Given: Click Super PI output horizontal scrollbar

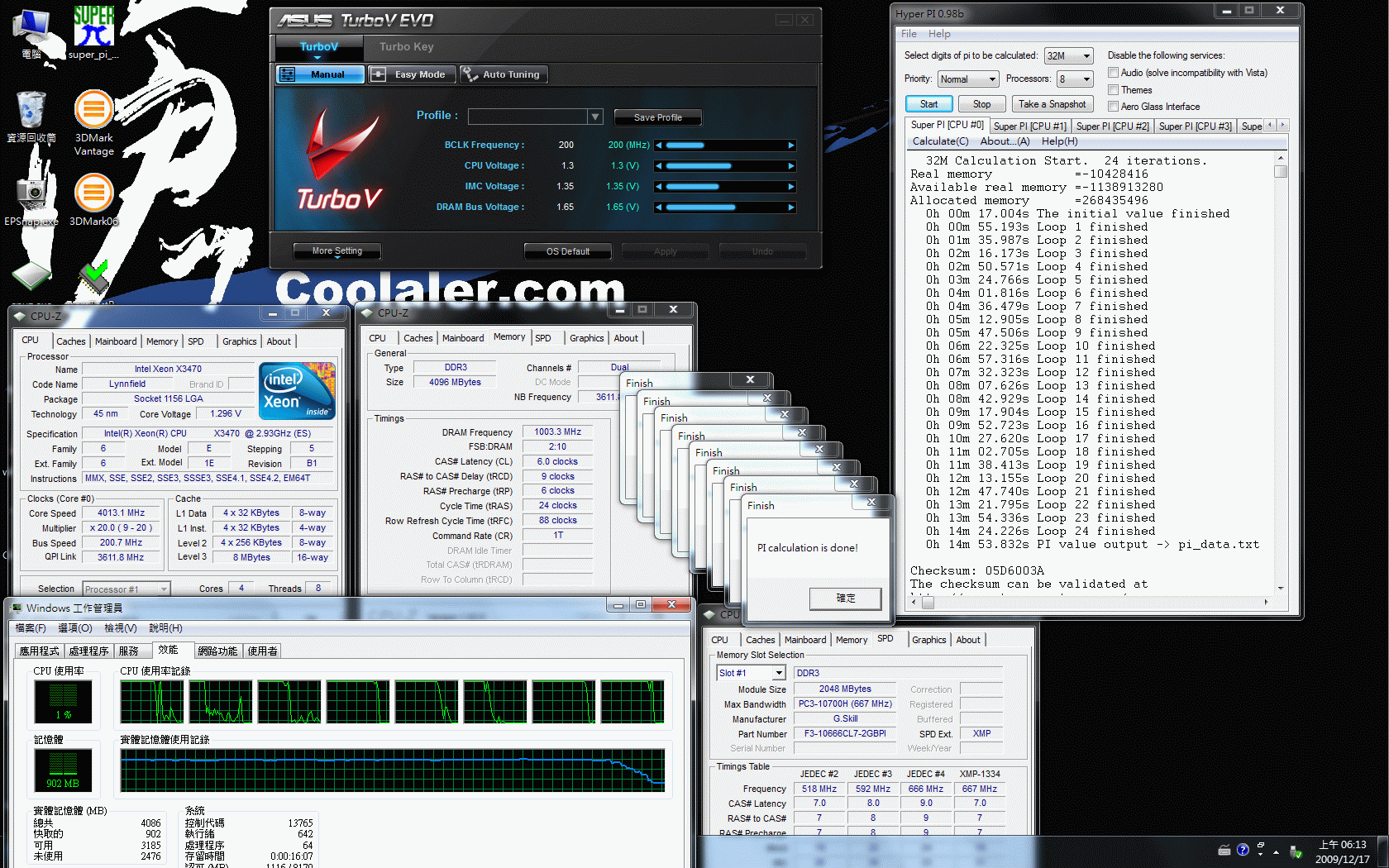Looking at the screenshot, I should 1090,603.
